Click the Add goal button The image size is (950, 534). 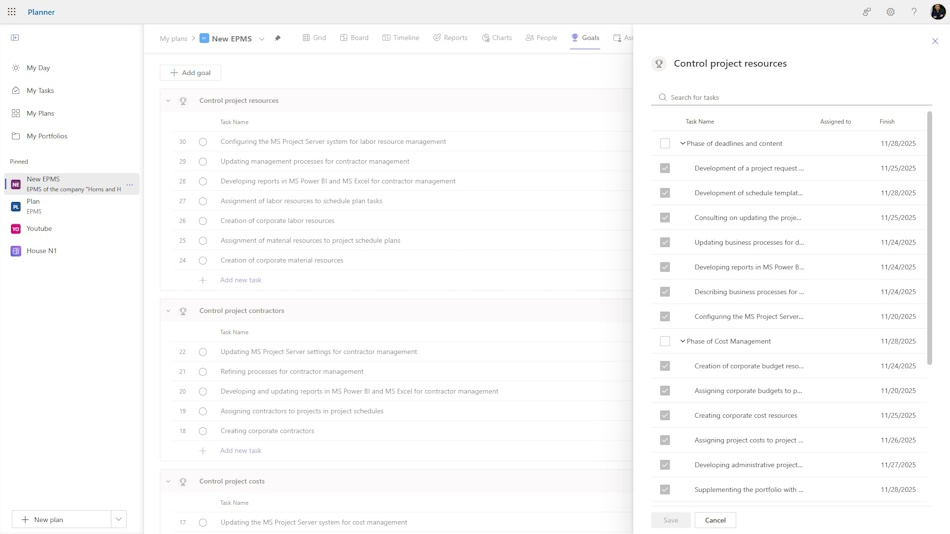[x=190, y=73]
